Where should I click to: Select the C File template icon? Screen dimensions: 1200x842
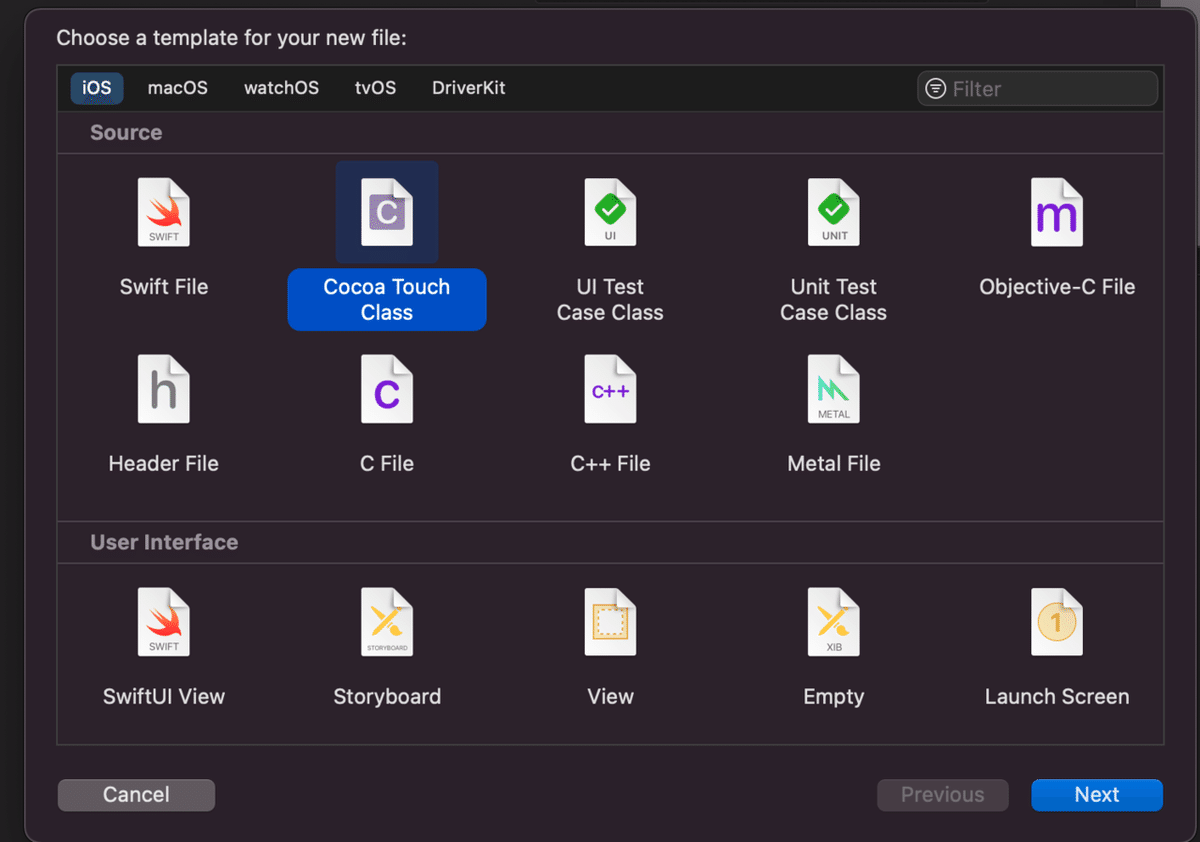click(x=387, y=389)
